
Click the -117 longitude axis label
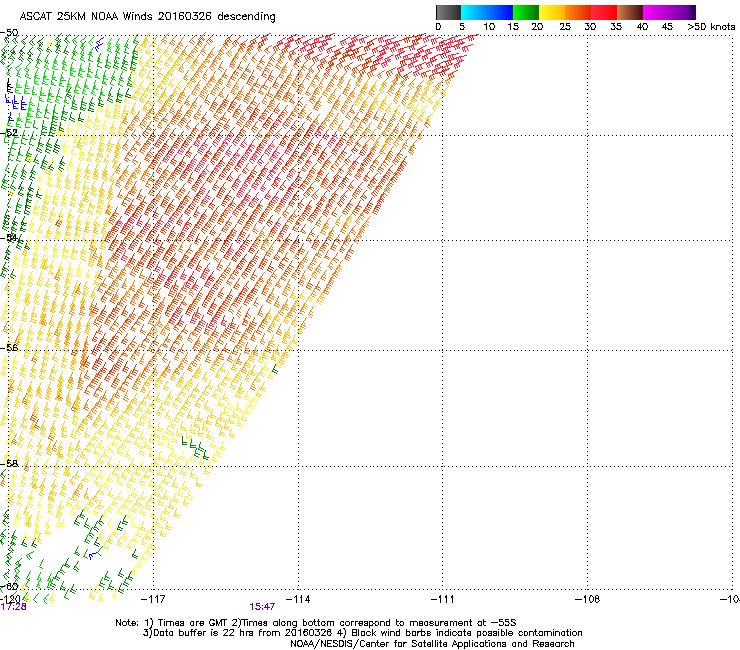pos(153,599)
